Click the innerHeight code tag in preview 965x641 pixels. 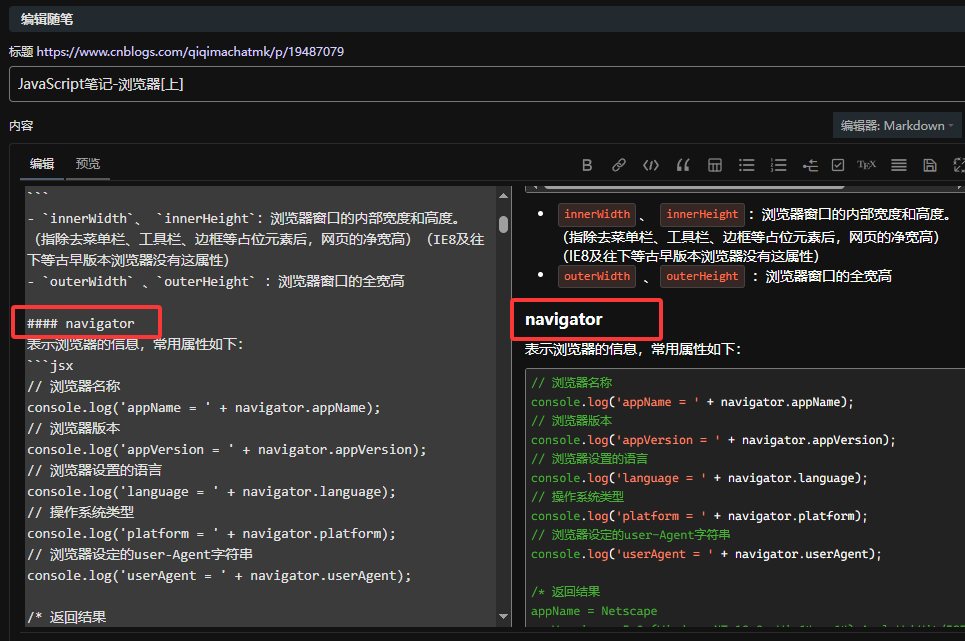point(702,215)
